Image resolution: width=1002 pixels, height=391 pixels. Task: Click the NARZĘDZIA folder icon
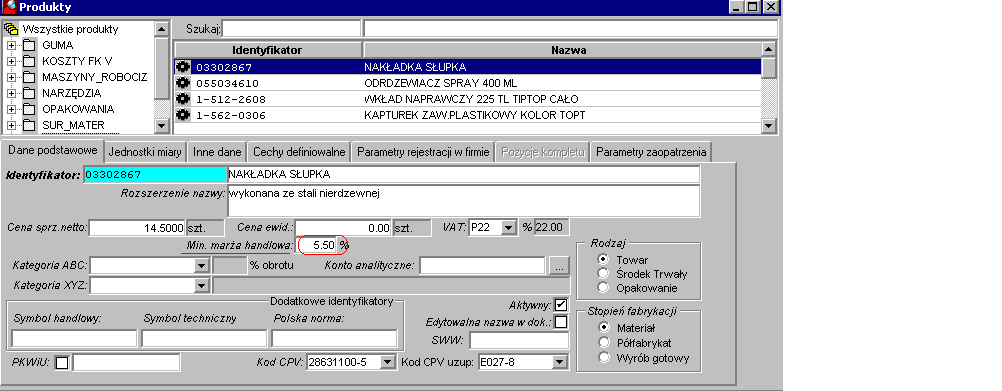point(29,93)
